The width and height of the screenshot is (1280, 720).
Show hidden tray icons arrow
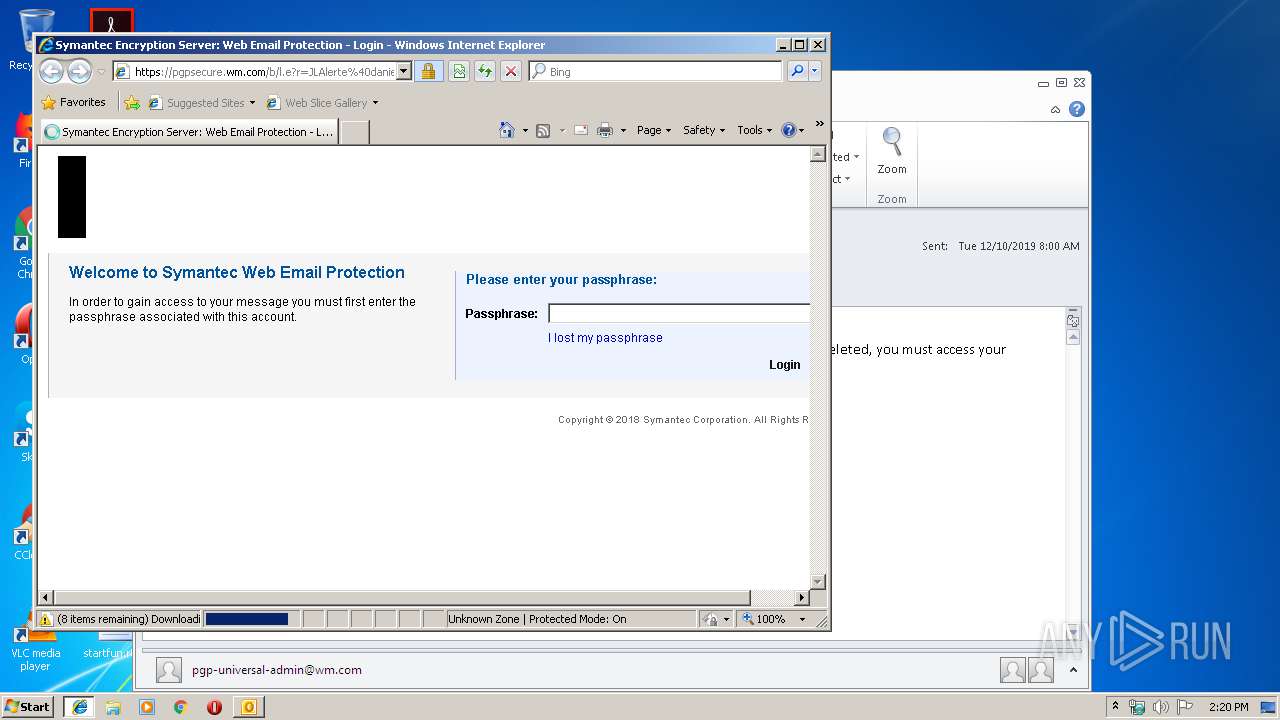point(1116,707)
